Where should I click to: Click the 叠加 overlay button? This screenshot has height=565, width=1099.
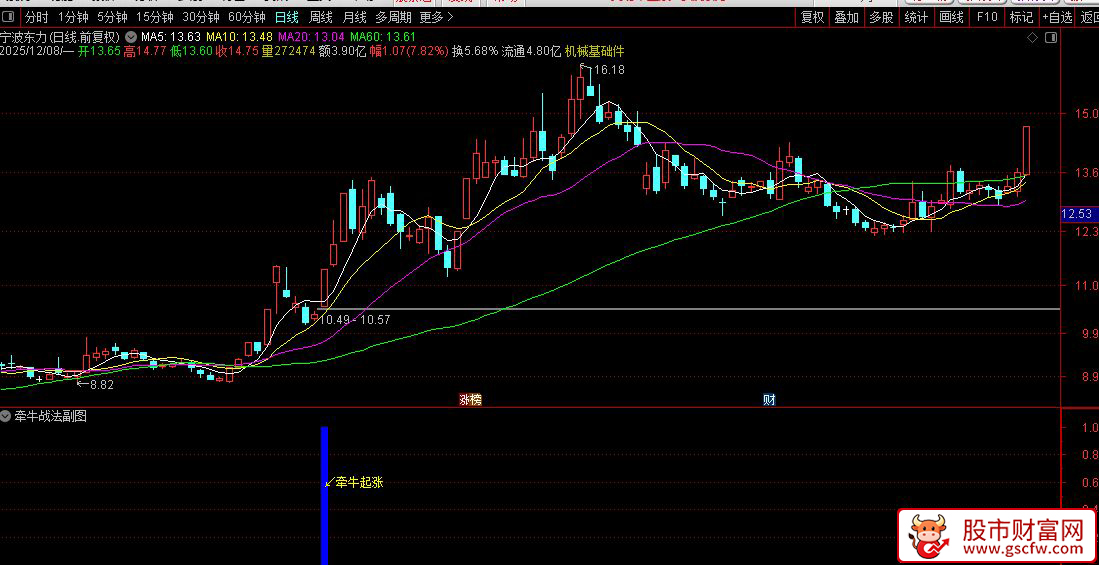click(x=847, y=18)
